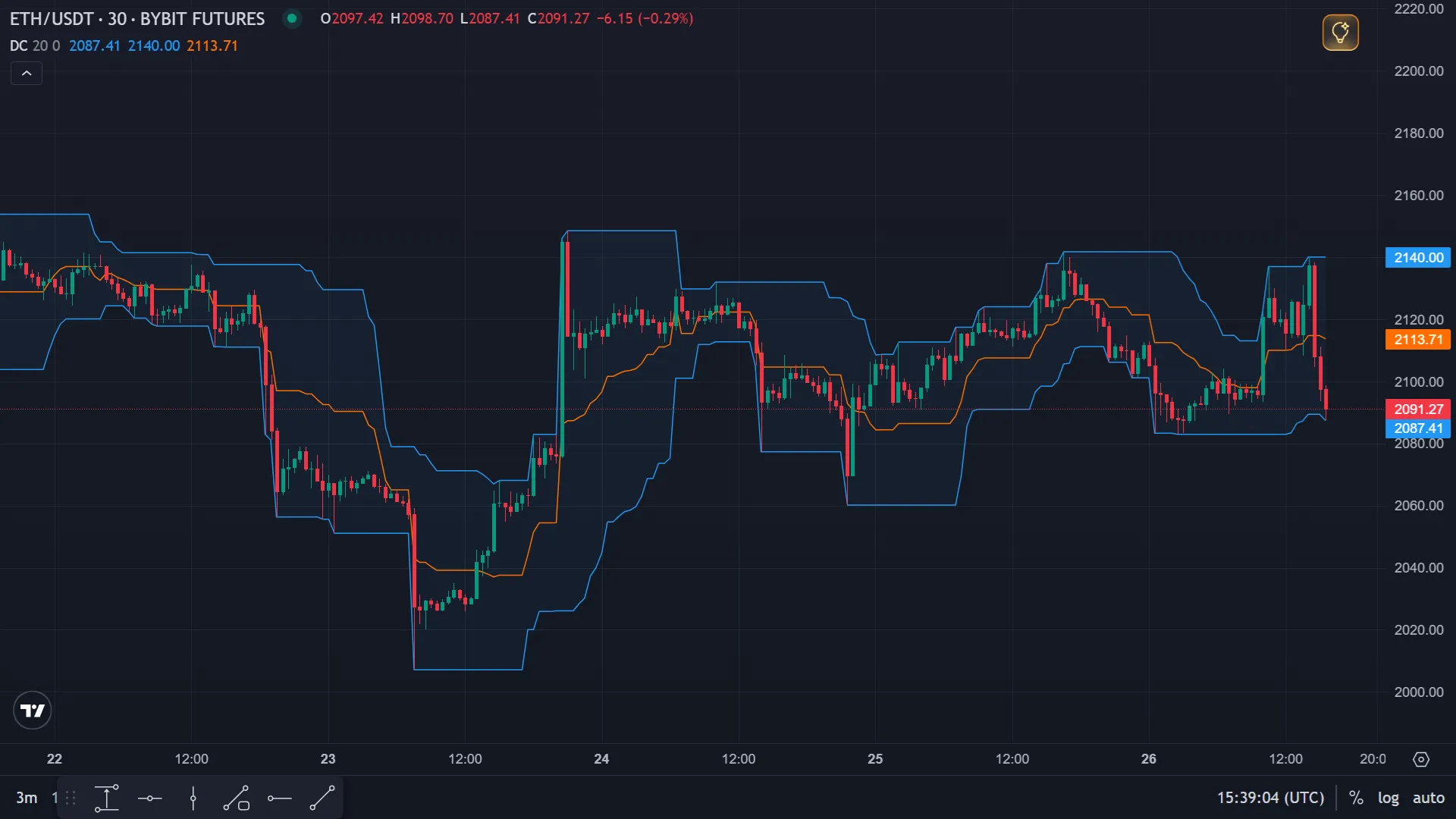Click legend low value L2087.41

click(490, 18)
